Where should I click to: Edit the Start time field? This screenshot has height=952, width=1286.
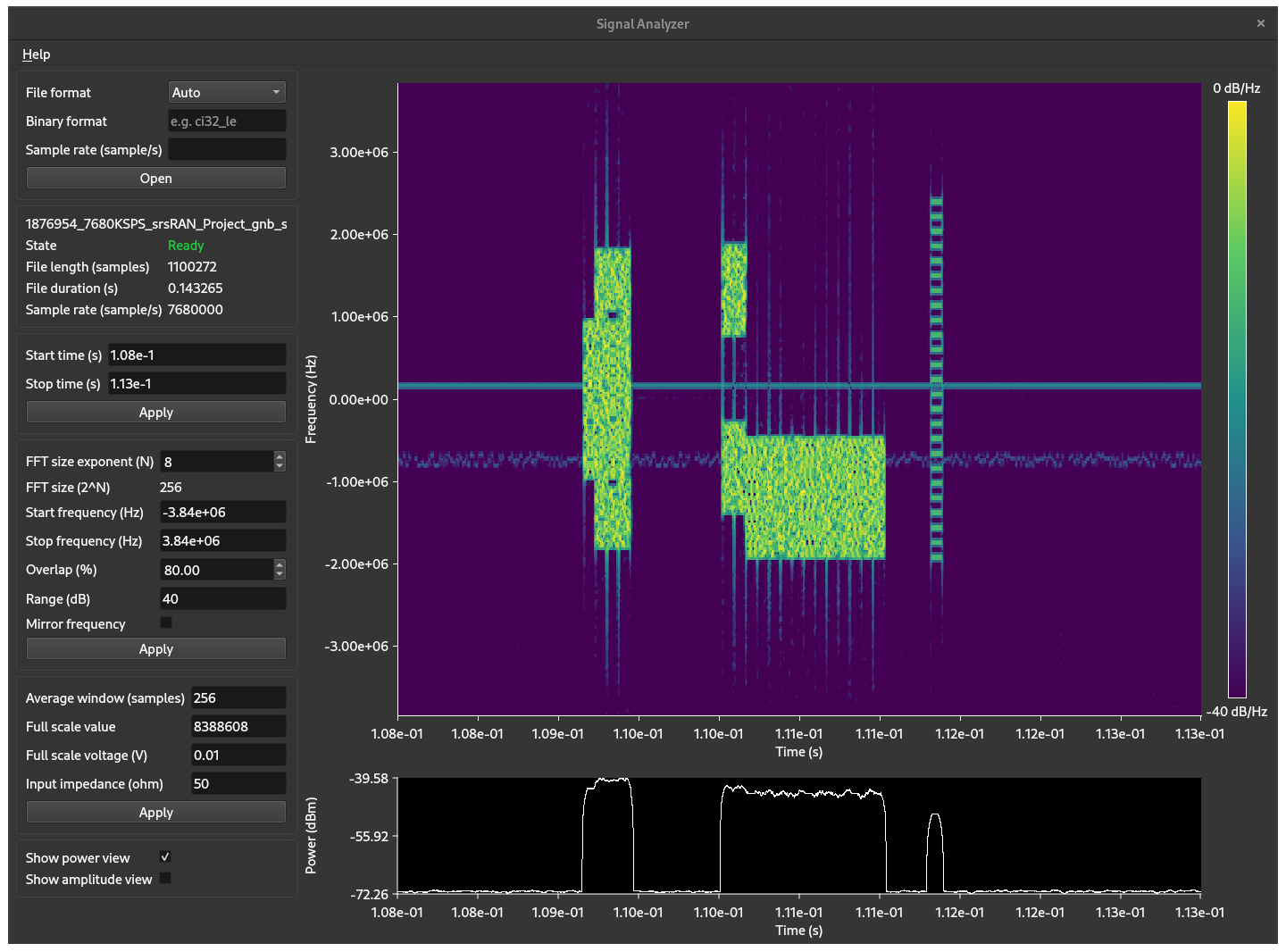click(196, 355)
